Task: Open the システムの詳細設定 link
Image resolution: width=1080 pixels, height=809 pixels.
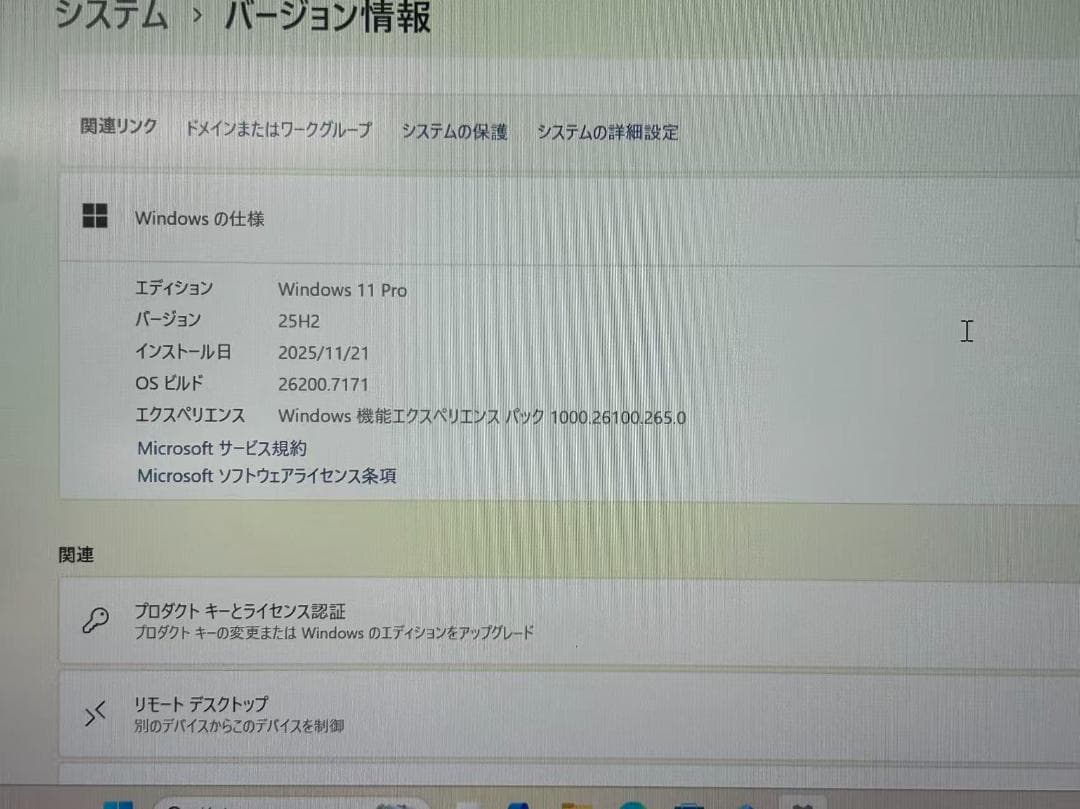Action: pos(608,132)
